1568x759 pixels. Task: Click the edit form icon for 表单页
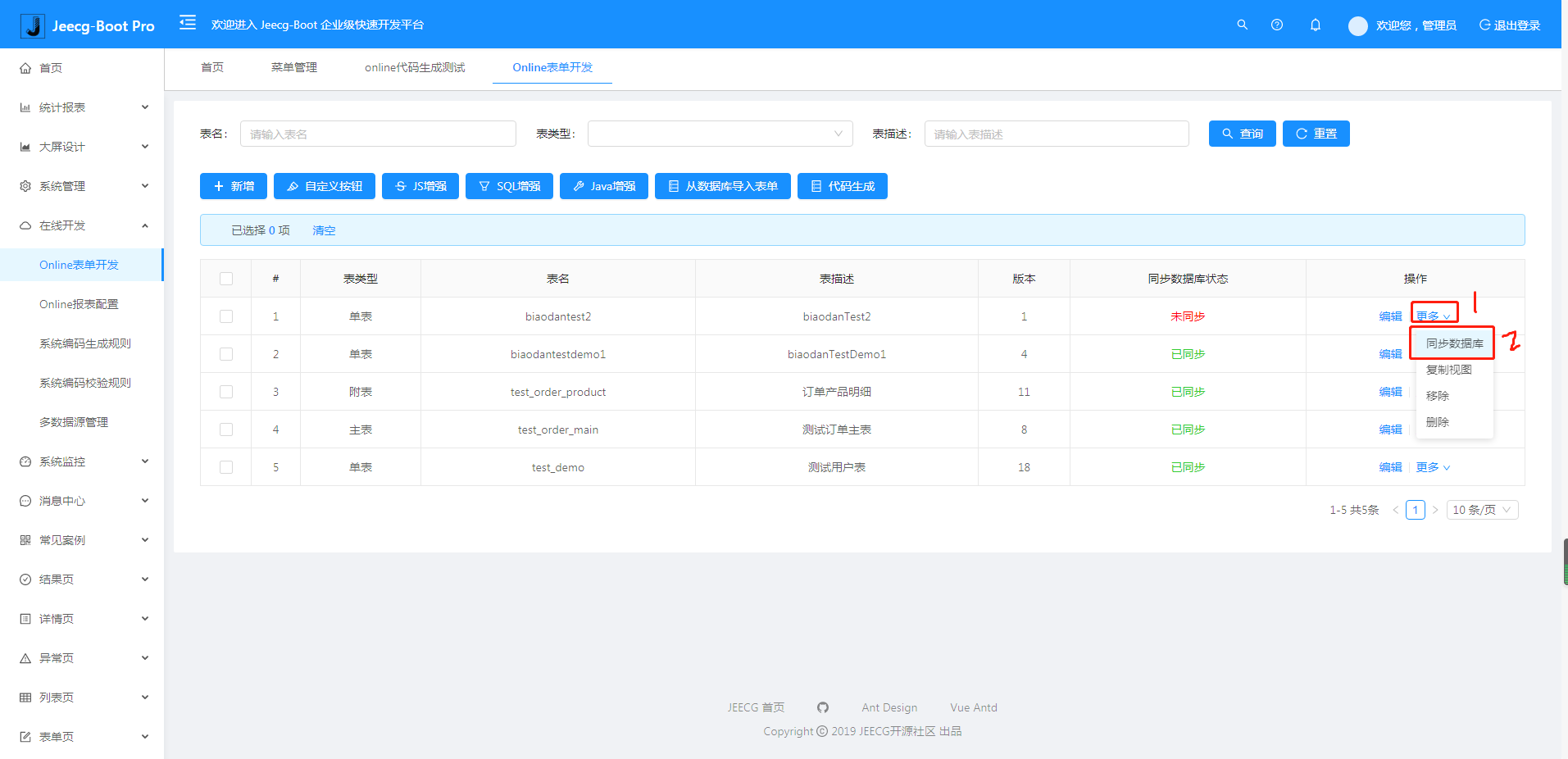25,737
